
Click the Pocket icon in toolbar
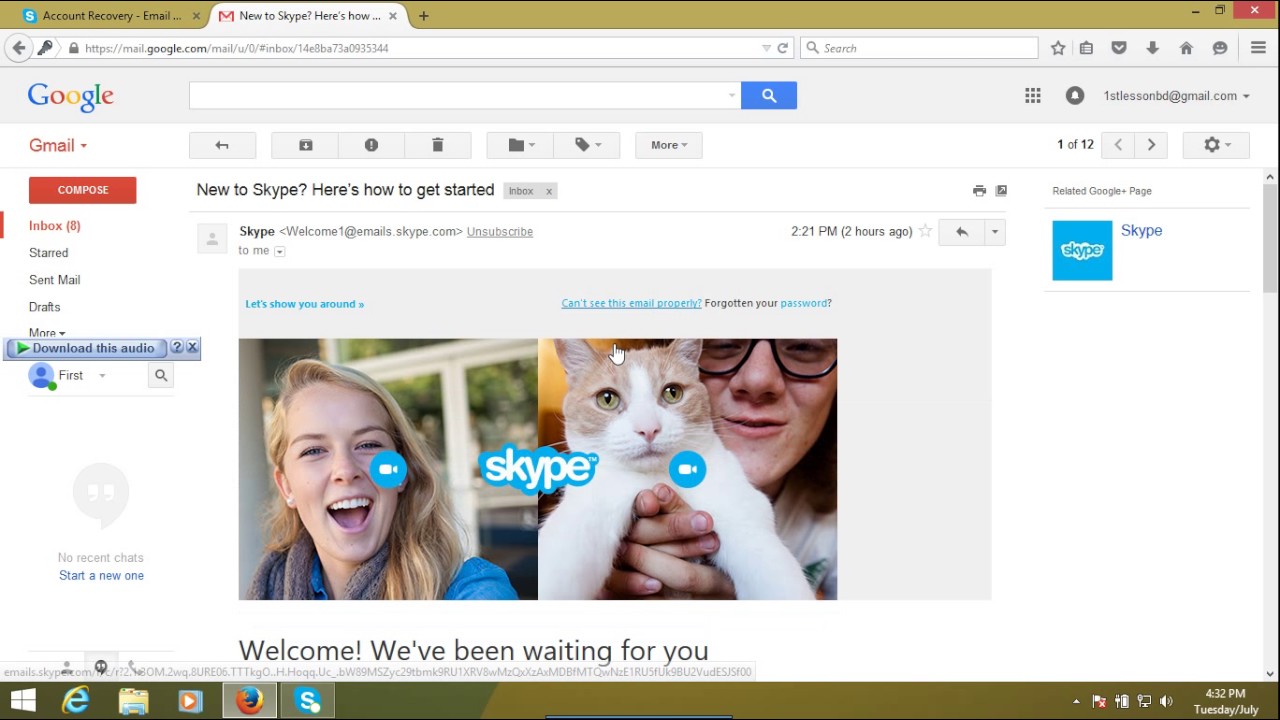(x=1119, y=48)
